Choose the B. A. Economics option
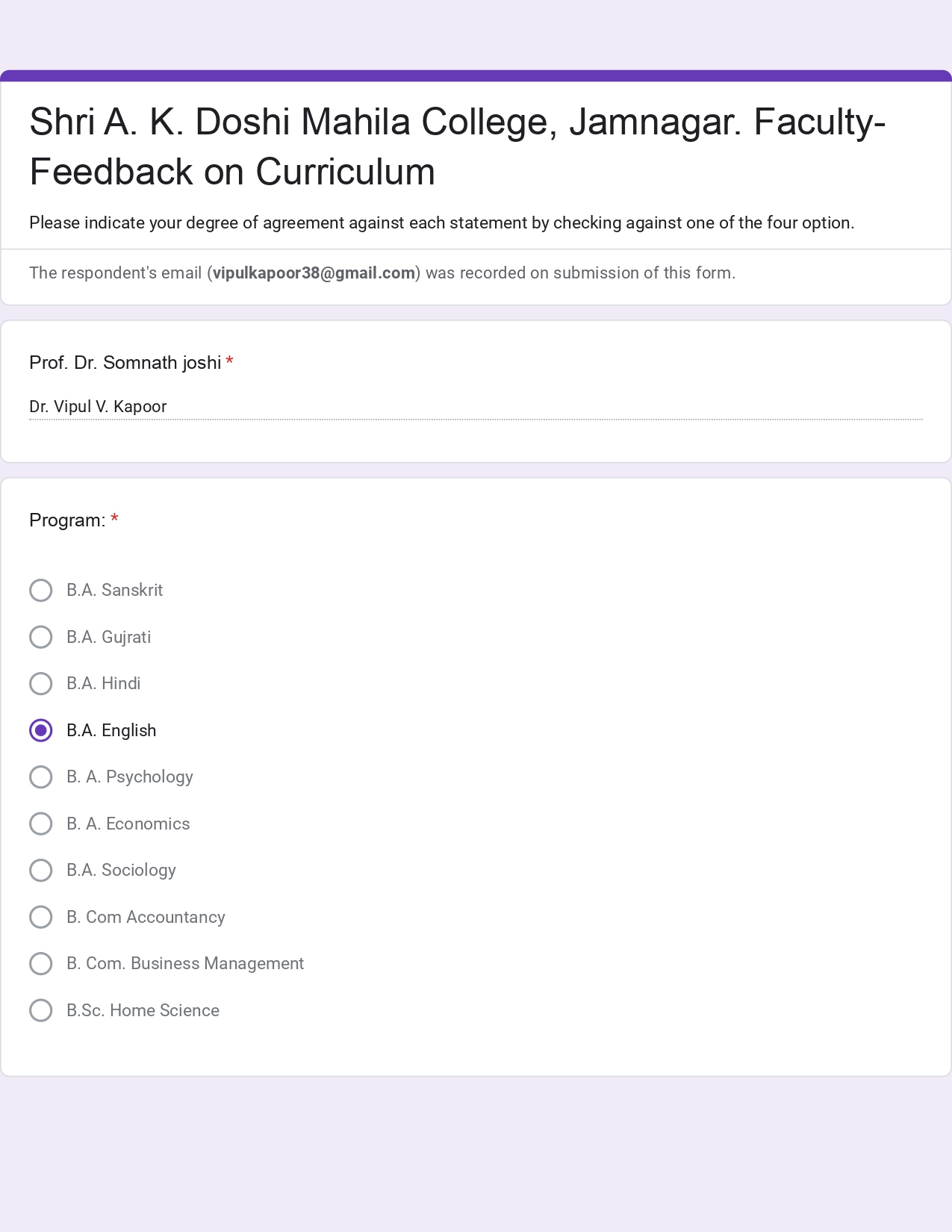This screenshot has width=952, height=1232. click(x=41, y=824)
